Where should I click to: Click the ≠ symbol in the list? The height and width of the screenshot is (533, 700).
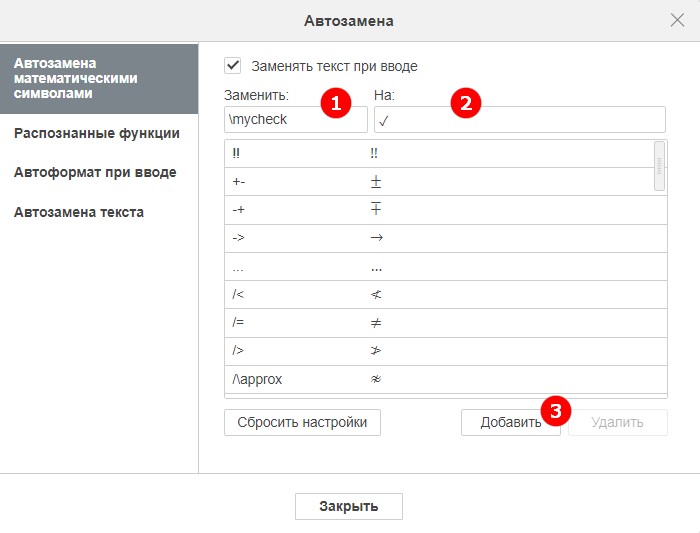point(376,323)
